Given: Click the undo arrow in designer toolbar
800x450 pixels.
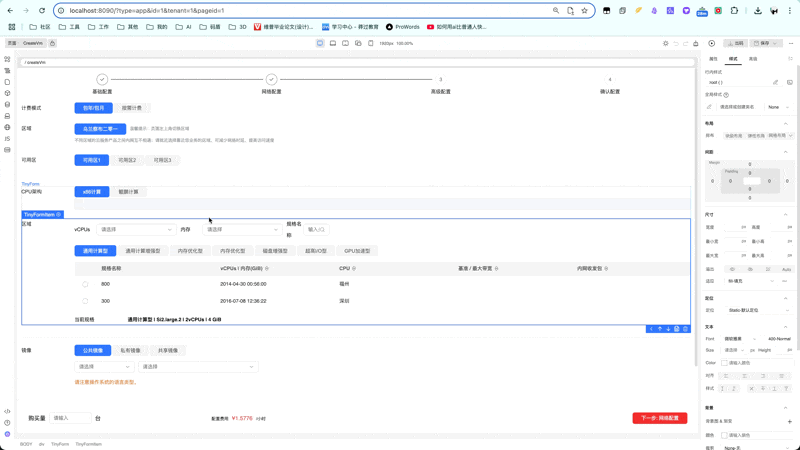Looking at the screenshot, I should tap(676, 43).
